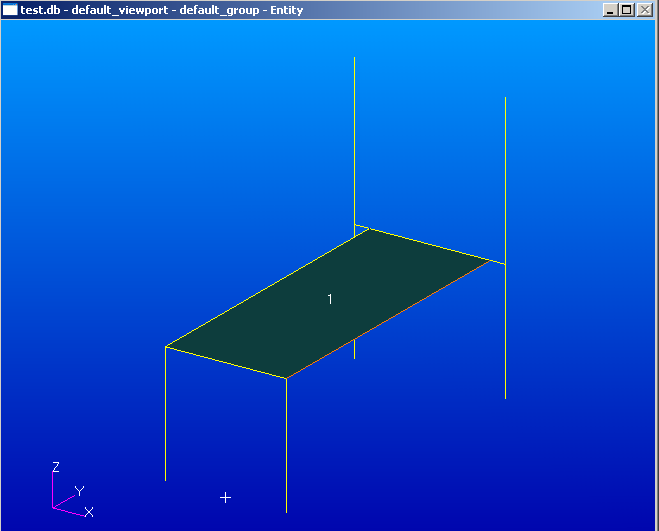This screenshot has width=659, height=531.
Task: Select surface label 1 in the viewport
Action: pyautogui.click(x=330, y=299)
